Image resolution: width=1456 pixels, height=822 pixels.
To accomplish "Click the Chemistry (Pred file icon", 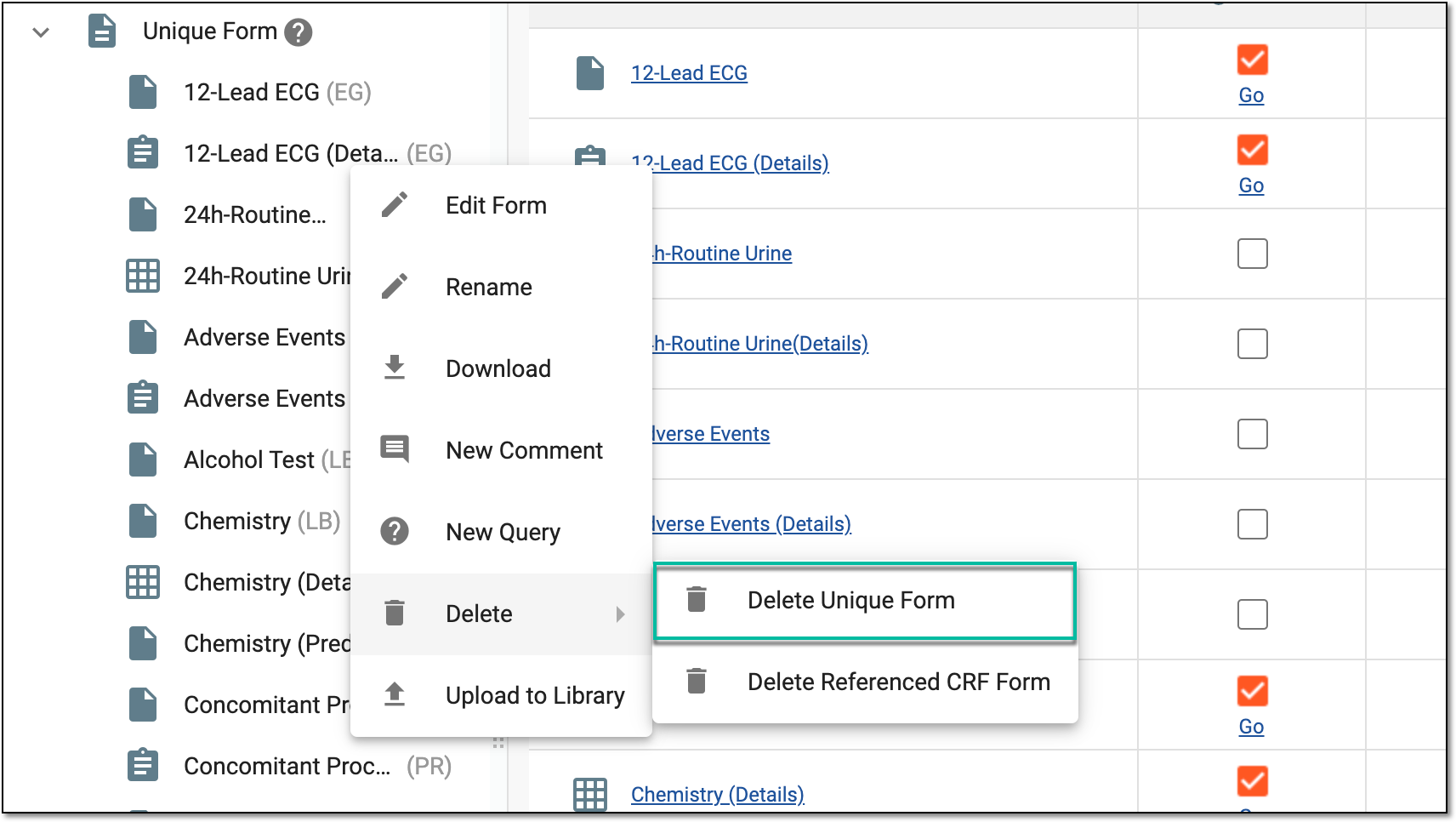I will tap(143, 643).
